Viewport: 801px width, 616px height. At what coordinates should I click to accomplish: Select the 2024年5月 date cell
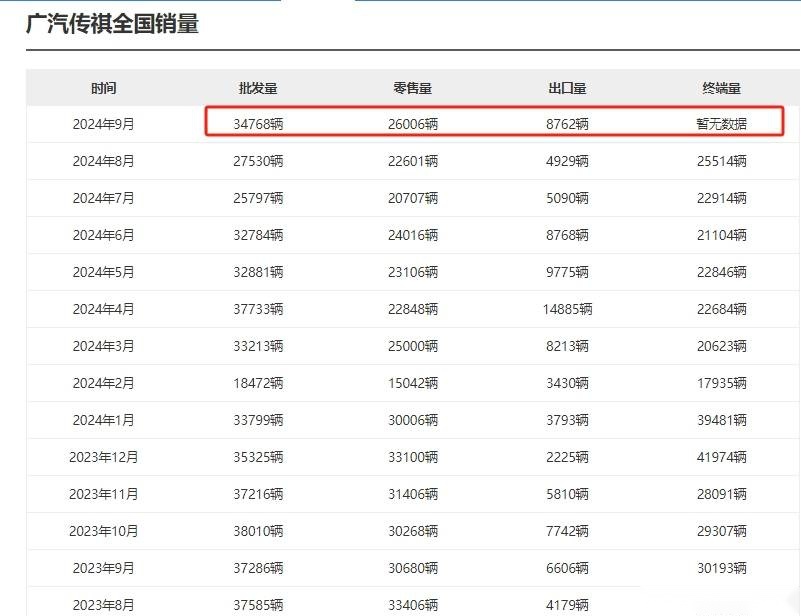[x=104, y=272]
